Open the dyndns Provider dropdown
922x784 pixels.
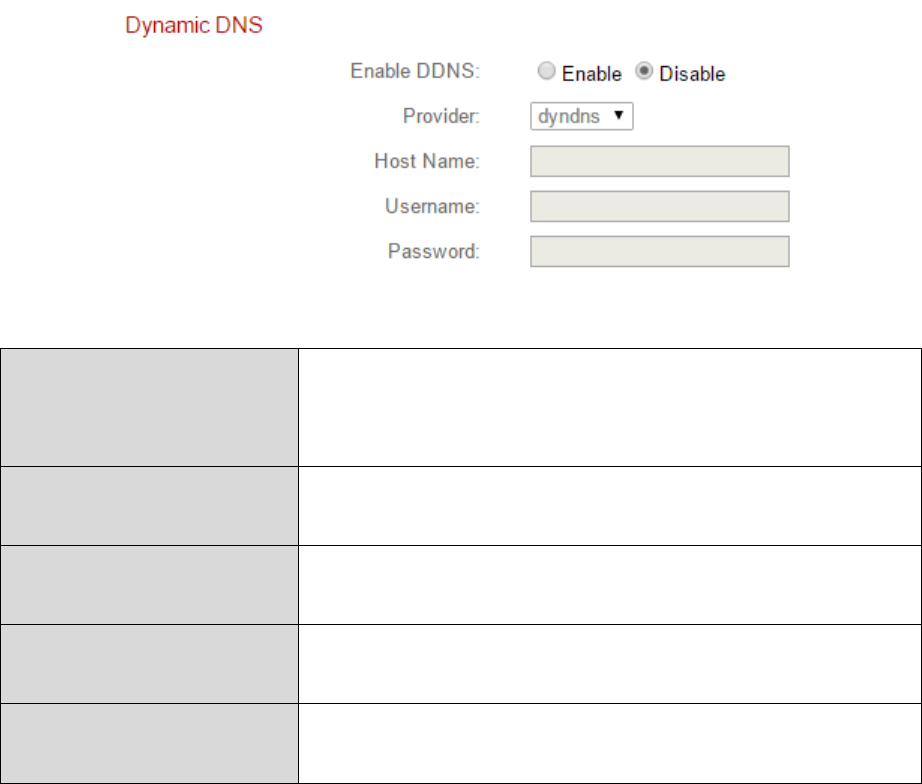581,117
